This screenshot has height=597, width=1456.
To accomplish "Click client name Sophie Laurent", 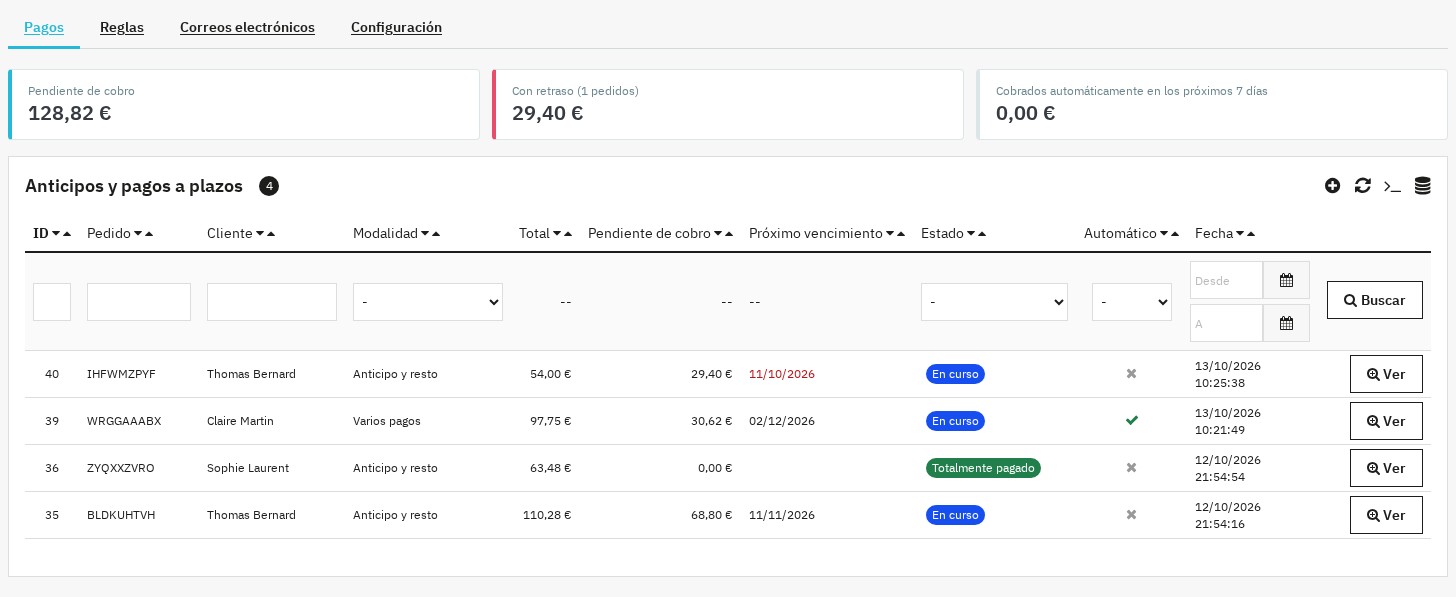I will (248, 468).
